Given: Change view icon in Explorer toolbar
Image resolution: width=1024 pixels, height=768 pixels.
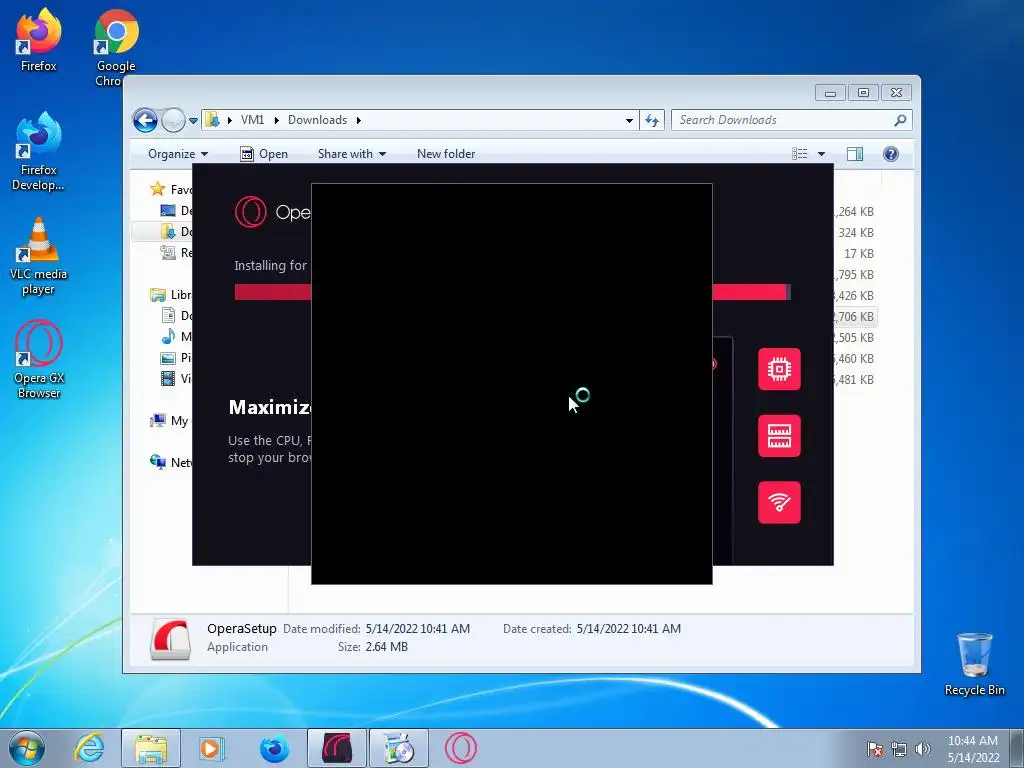Looking at the screenshot, I should pyautogui.click(x=800, y=153).
